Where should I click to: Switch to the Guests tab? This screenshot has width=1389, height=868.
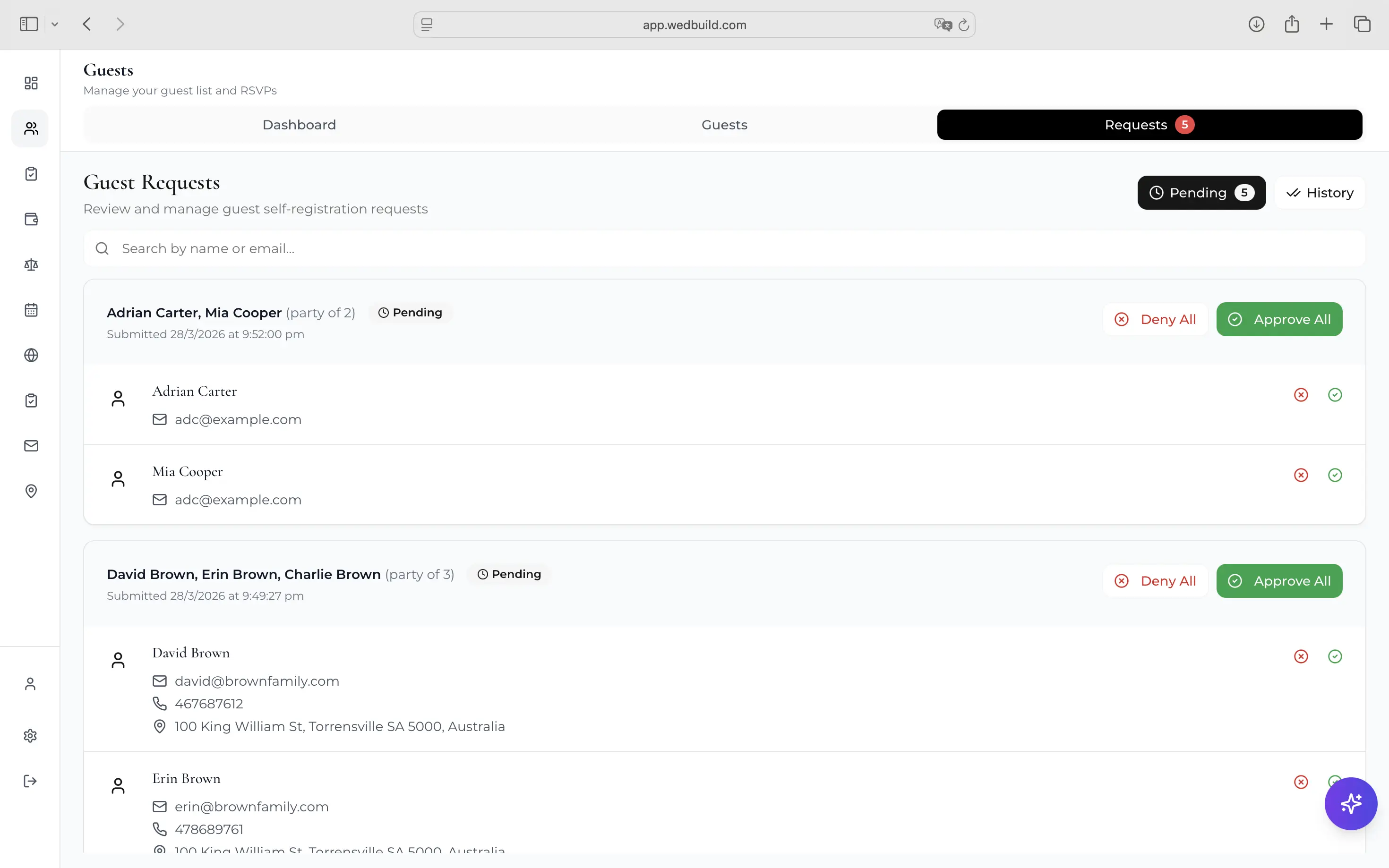coord(725,125)
